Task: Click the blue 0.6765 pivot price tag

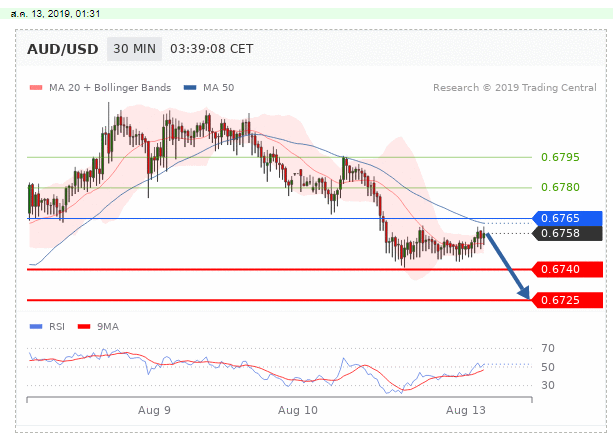Action: (568, 218)
